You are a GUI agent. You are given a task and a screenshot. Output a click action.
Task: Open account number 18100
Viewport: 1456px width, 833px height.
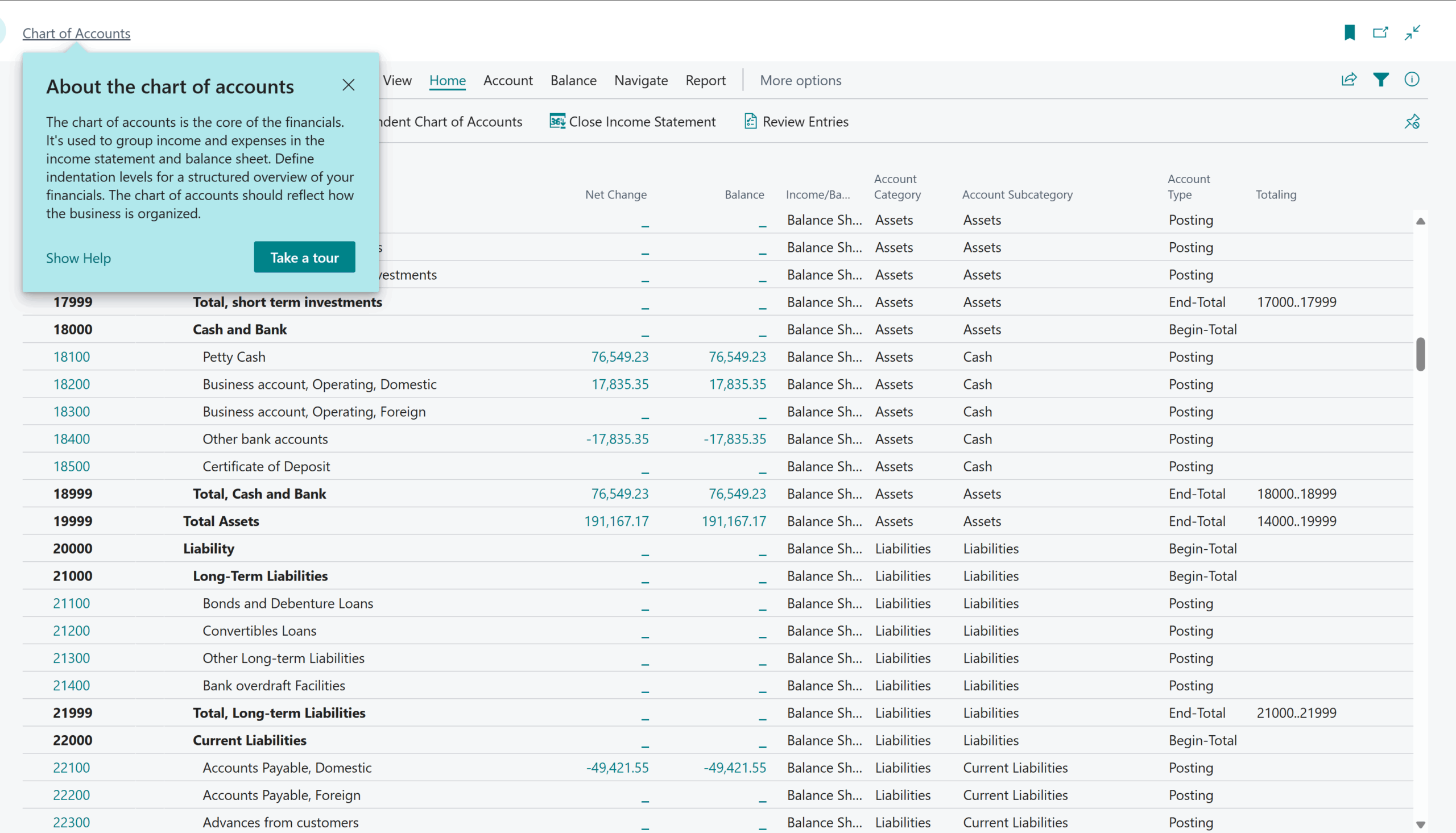pyautogui.click(x=72, y=357)
